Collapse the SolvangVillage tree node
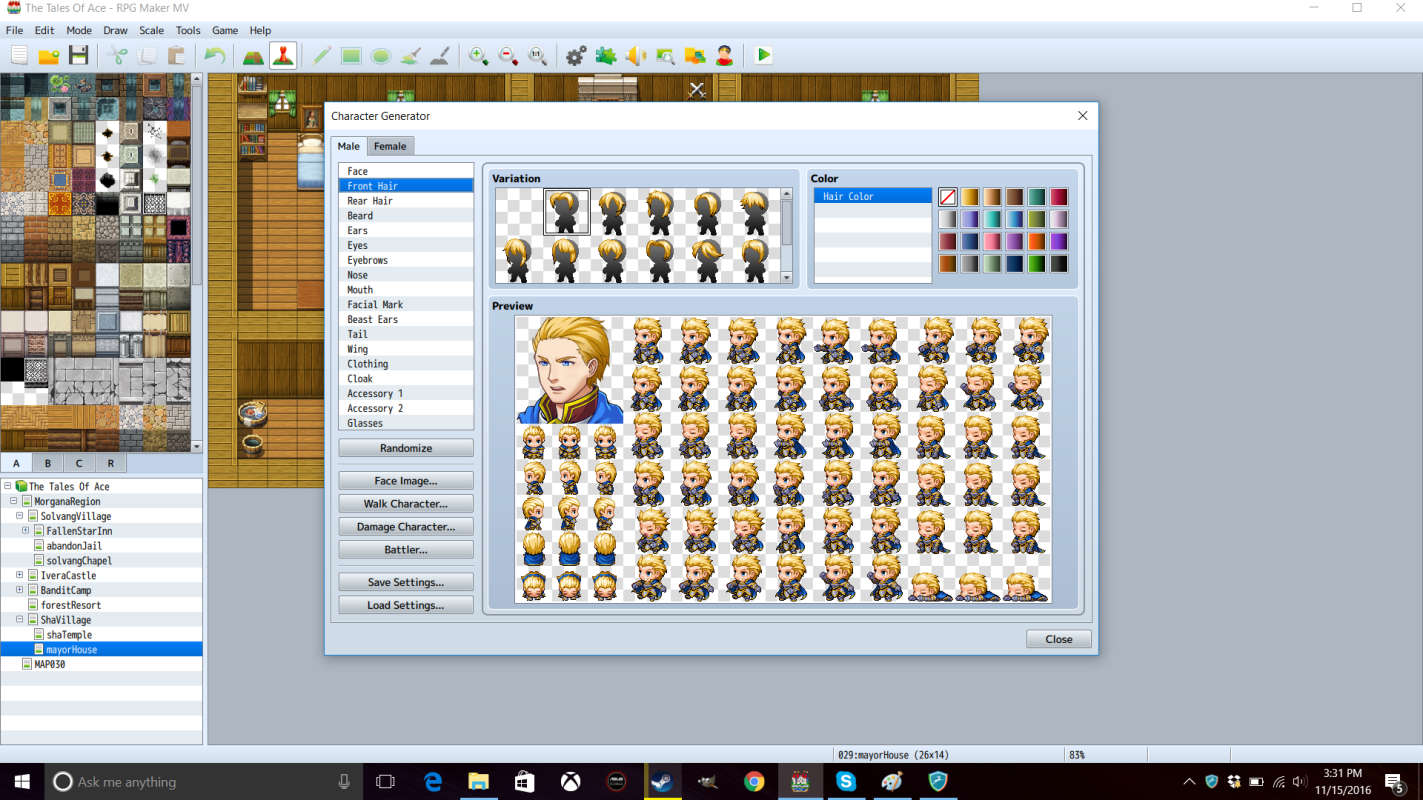This screenshot has width=1423, height=800. [20, 516]
